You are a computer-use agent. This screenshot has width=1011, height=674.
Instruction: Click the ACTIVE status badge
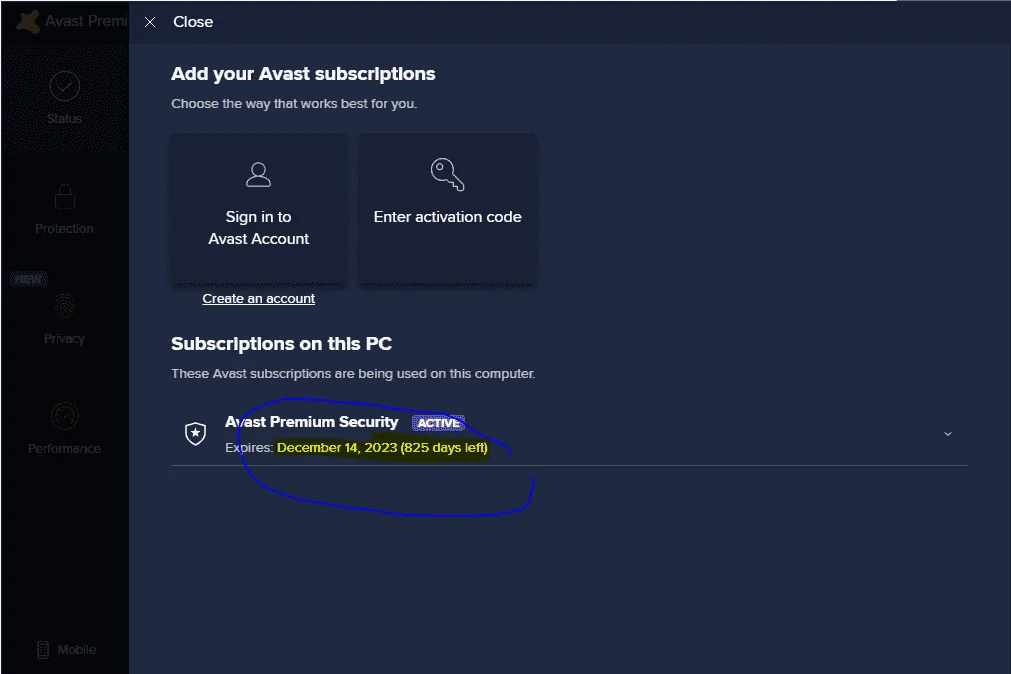[438, 423]
